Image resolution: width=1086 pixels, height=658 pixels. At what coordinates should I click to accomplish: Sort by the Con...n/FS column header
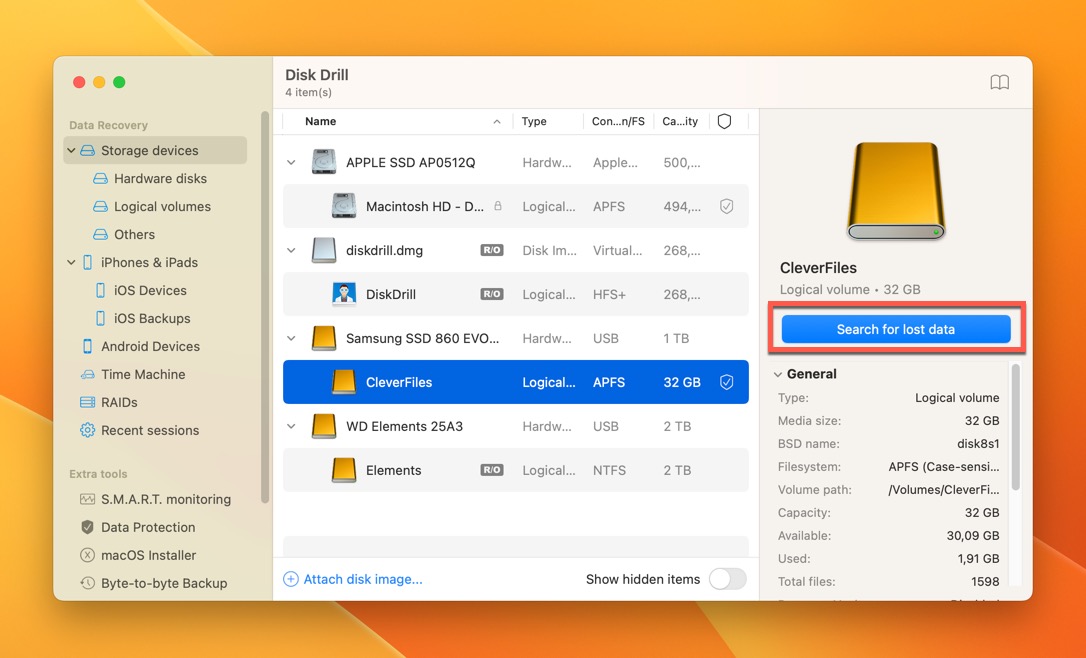[618, 121]
